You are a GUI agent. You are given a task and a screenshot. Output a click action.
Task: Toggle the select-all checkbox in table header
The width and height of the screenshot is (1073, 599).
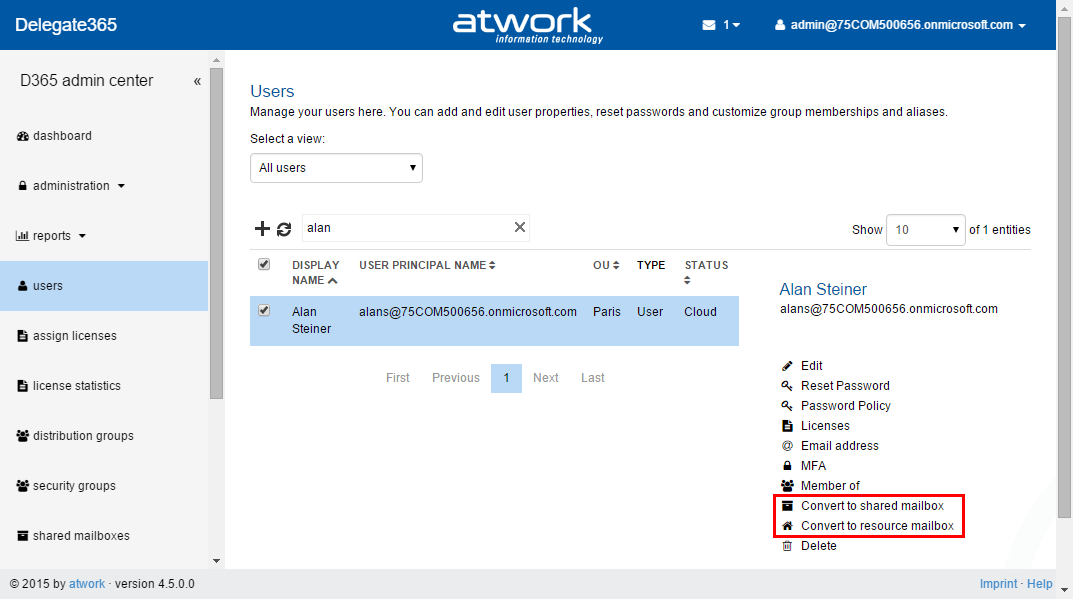tap(264, 265)
